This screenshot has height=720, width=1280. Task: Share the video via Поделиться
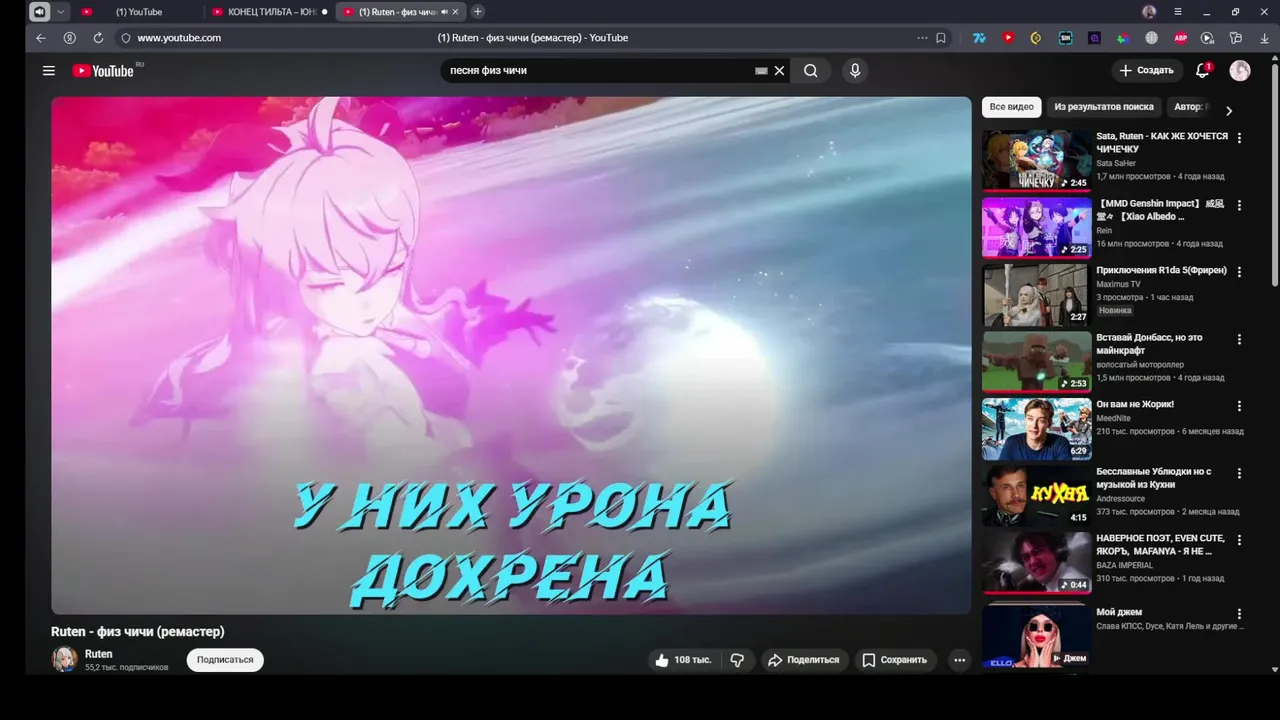coord(803,660)
